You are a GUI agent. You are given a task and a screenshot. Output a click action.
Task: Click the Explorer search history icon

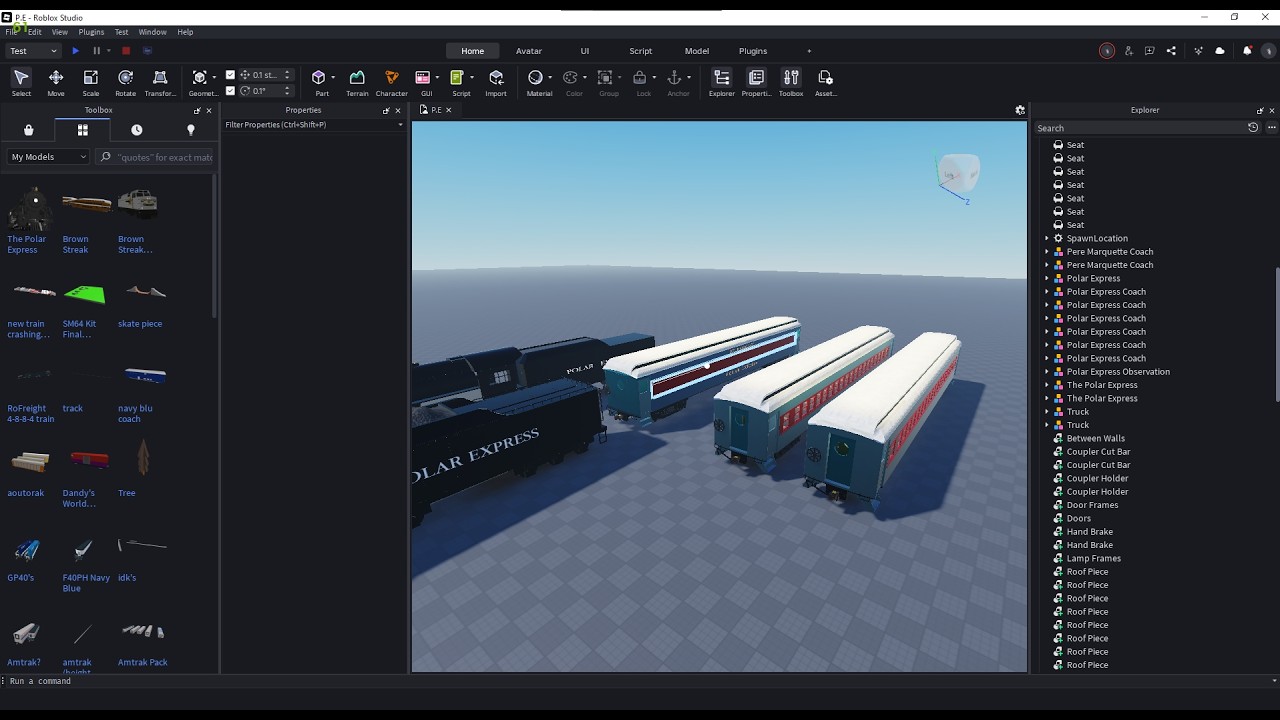click(1253, 128)
